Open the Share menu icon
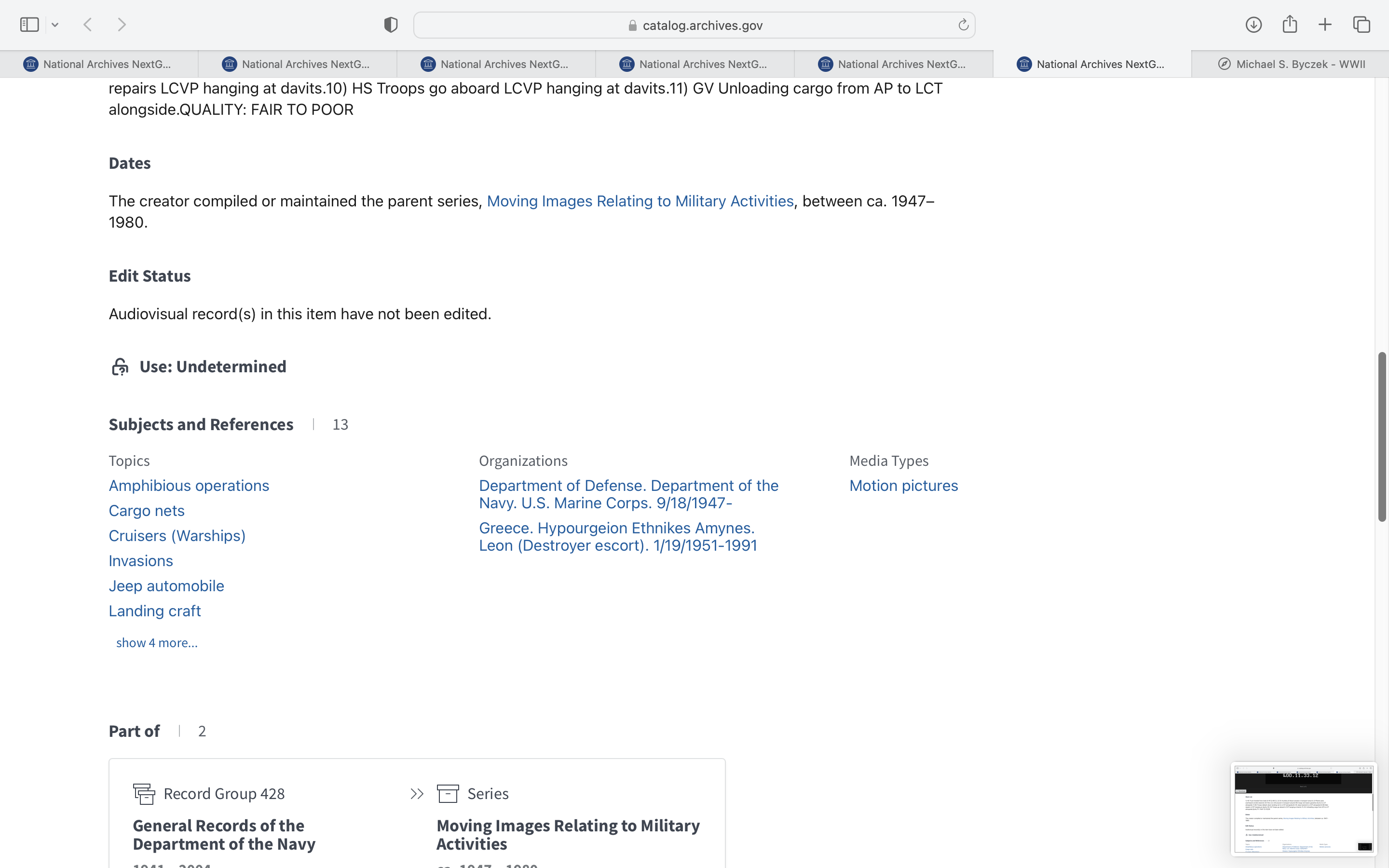This screenshot has width=1389, height=868. pos(1290,24)
